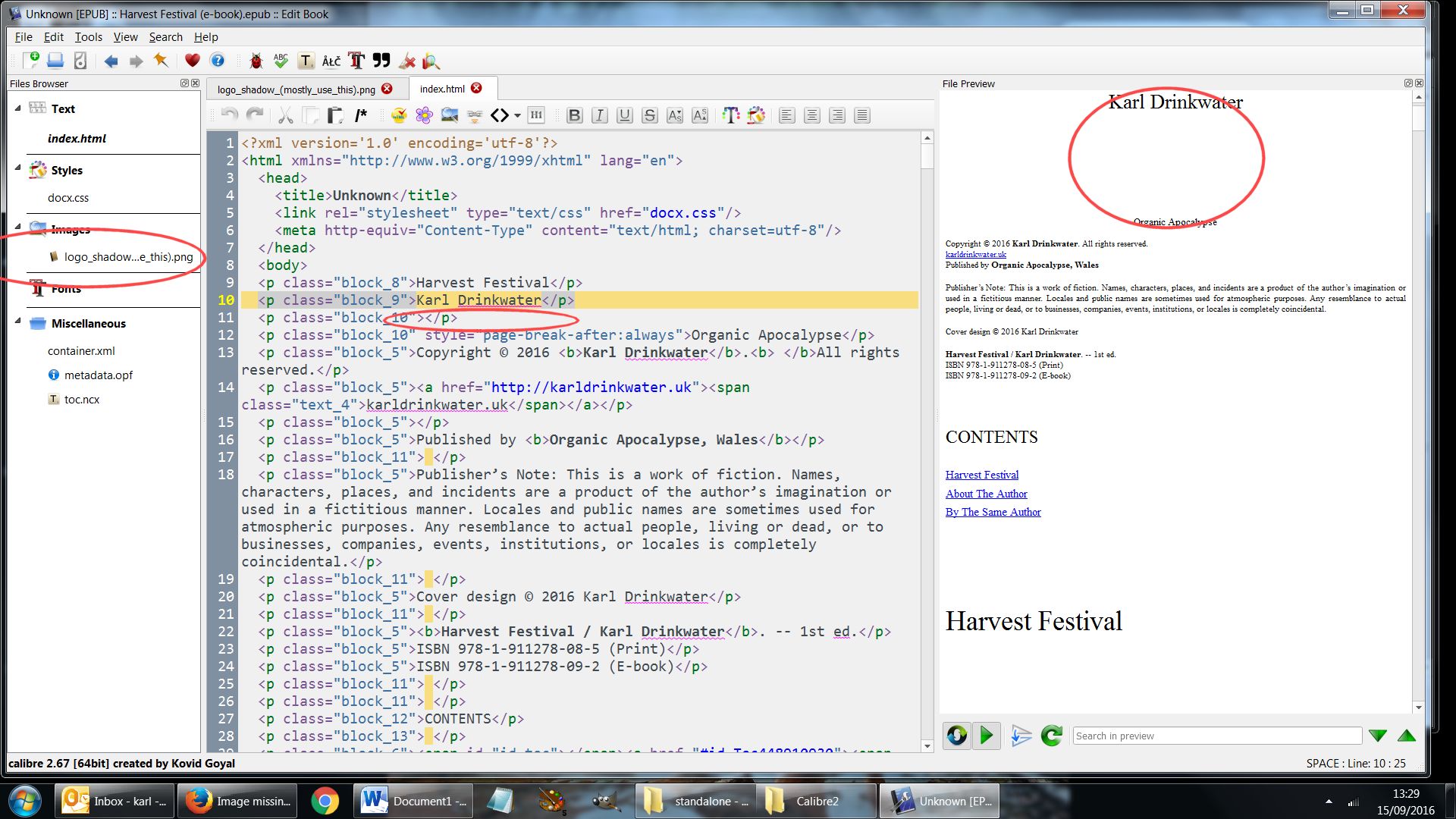Click the H1 heading button

pyautogui.click(x=536, y=115)
